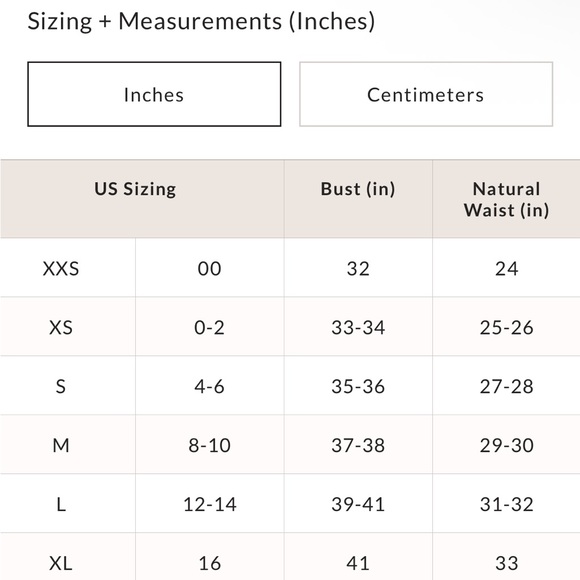Click the 00 US size cell

210,269
